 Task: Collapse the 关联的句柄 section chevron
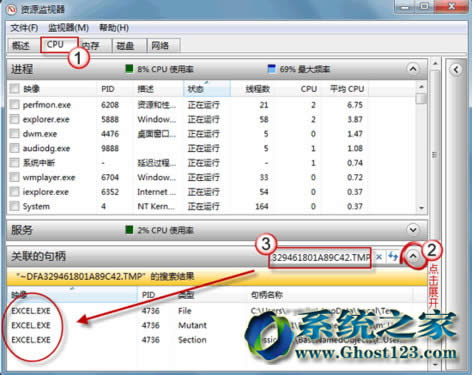(x=413, y=256)
